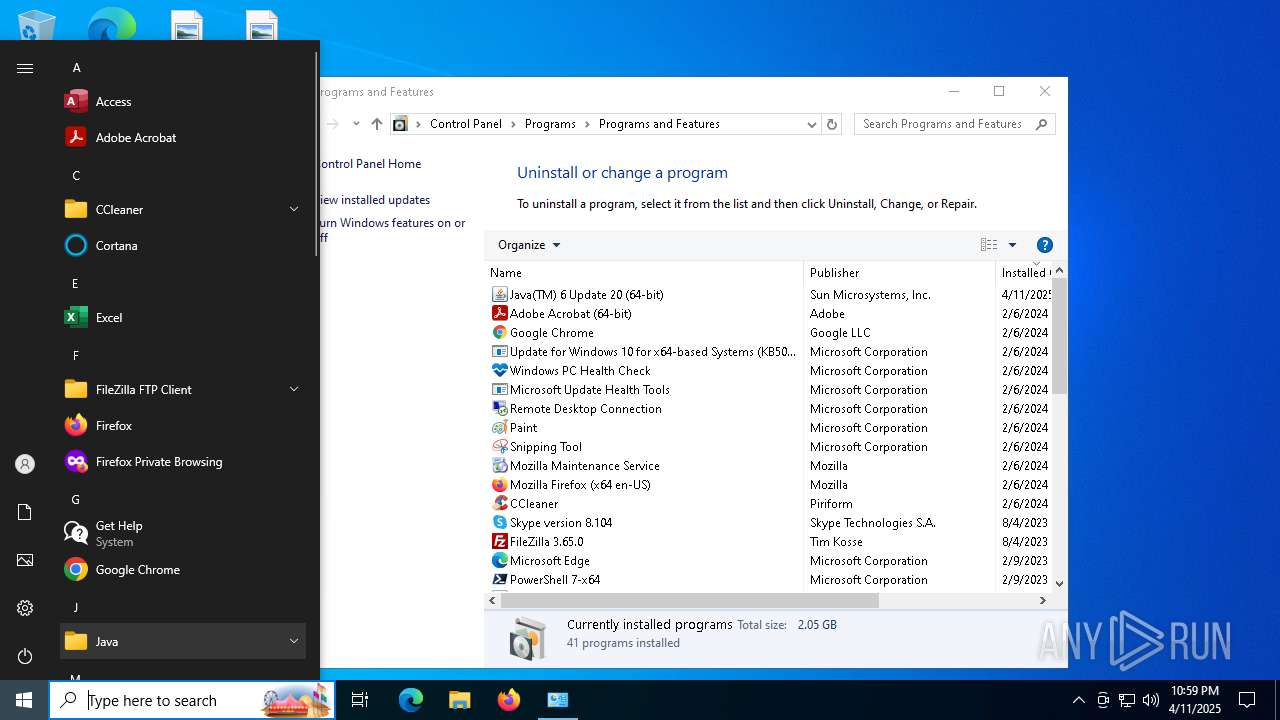This screenshot has height=720, width=1280.
Task: Open notification center icon
Action: click(x=1247, y=700)
